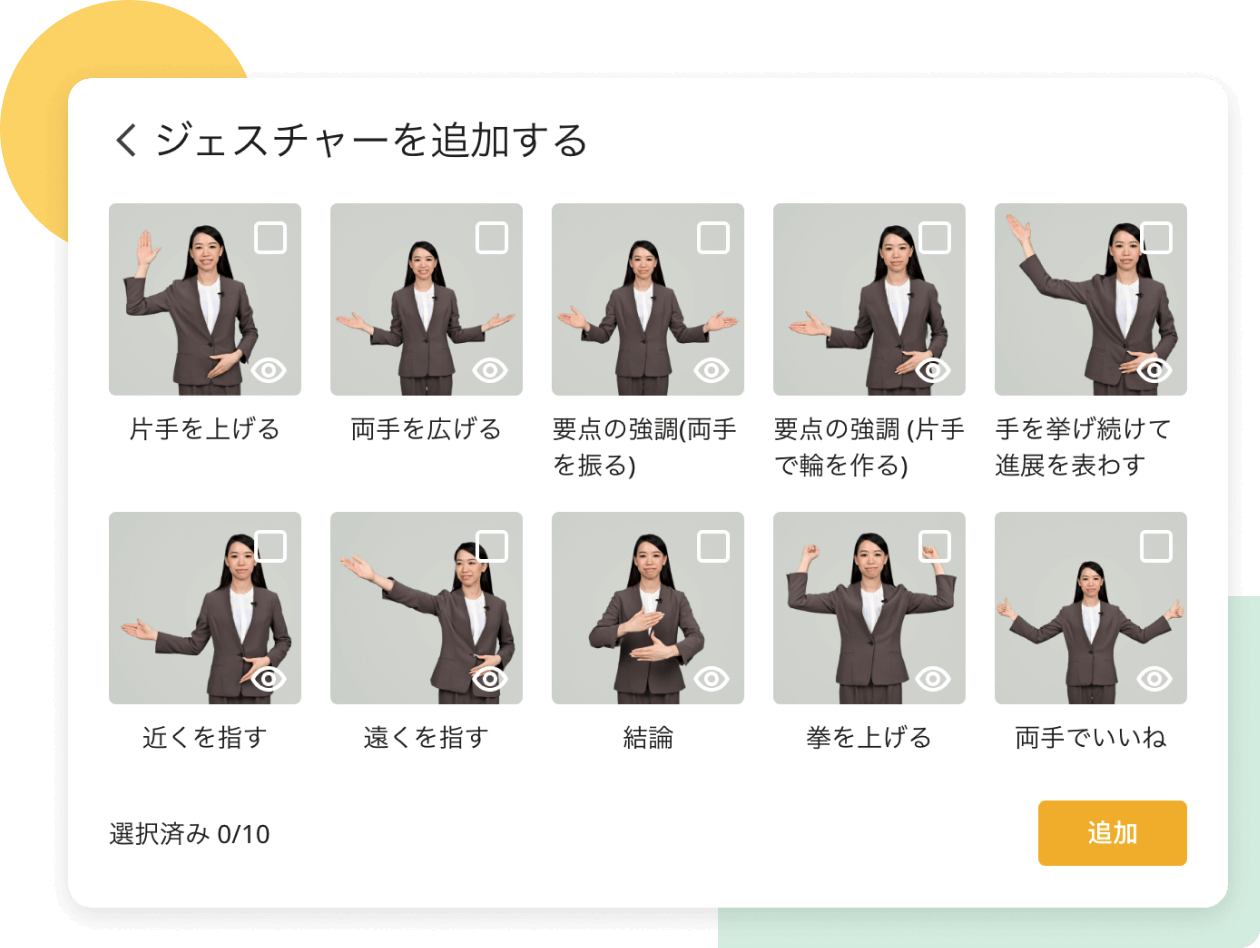The image size is (1260, 948).
Task: Preview the 要点の強調(両手を振る) gesture with its eye icon
Action: pyautogui.click(x=712, y=371)
